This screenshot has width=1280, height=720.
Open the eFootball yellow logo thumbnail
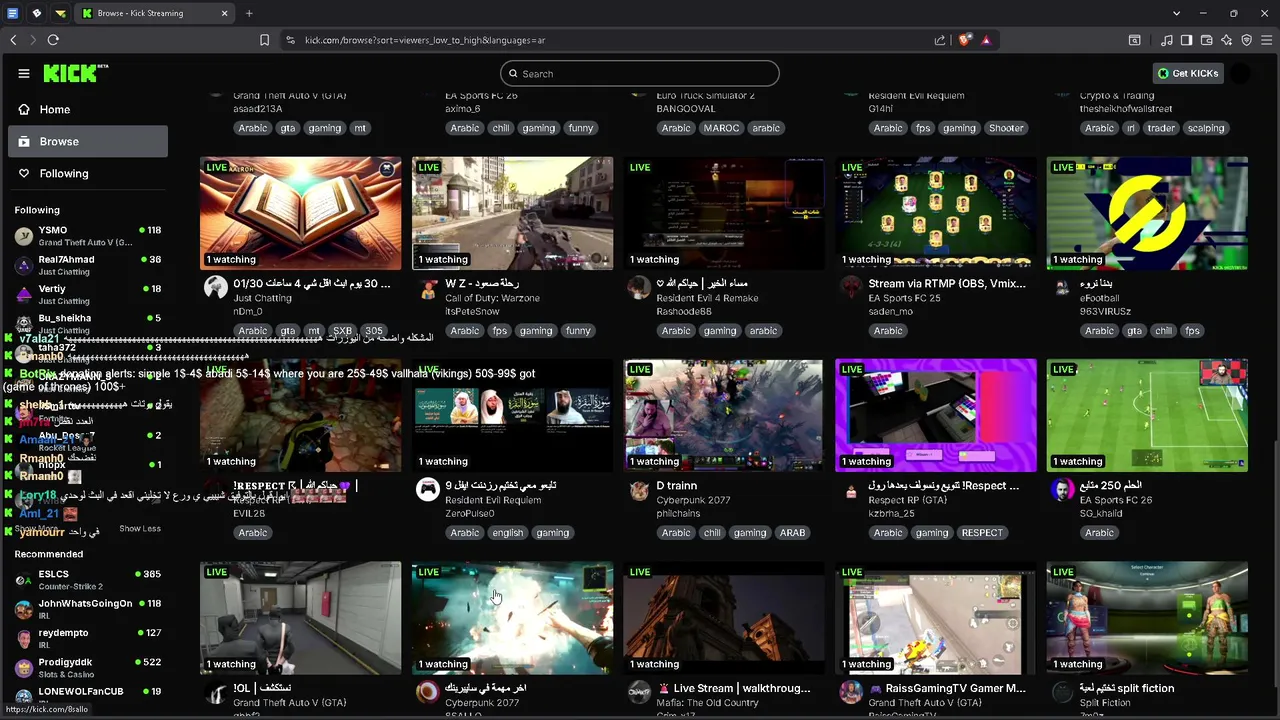point(1147,213)
